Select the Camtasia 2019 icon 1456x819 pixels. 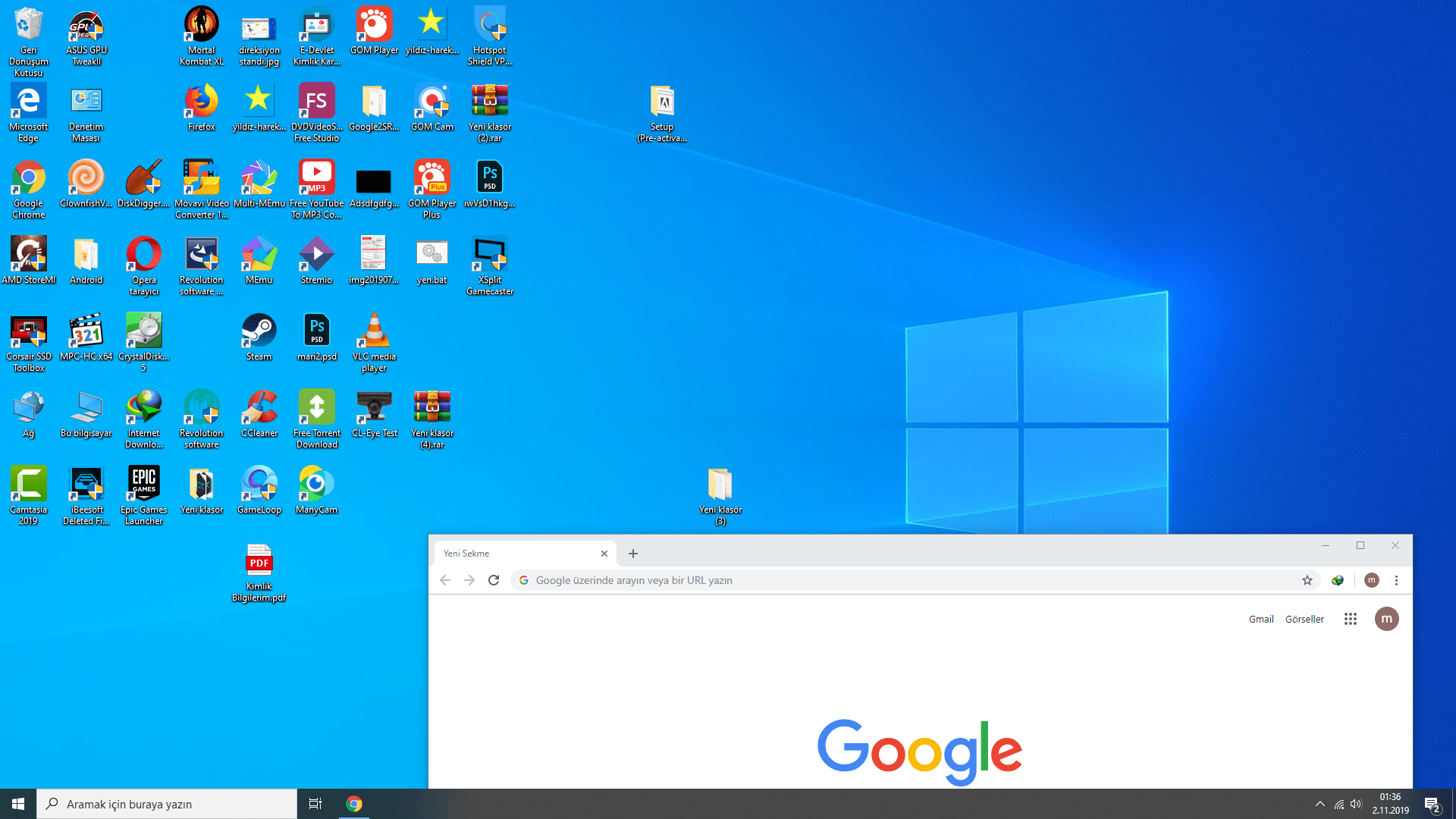coord(28,485)
